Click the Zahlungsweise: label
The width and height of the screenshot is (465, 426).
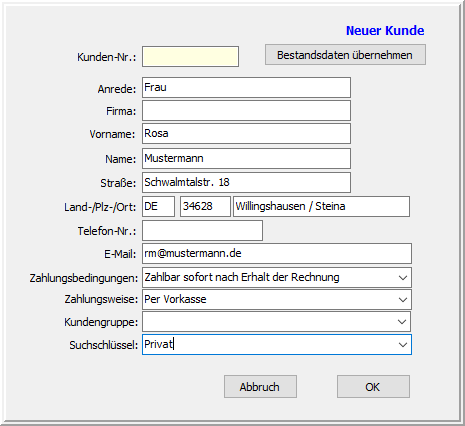pyautogui.click(x=101, y=299)
